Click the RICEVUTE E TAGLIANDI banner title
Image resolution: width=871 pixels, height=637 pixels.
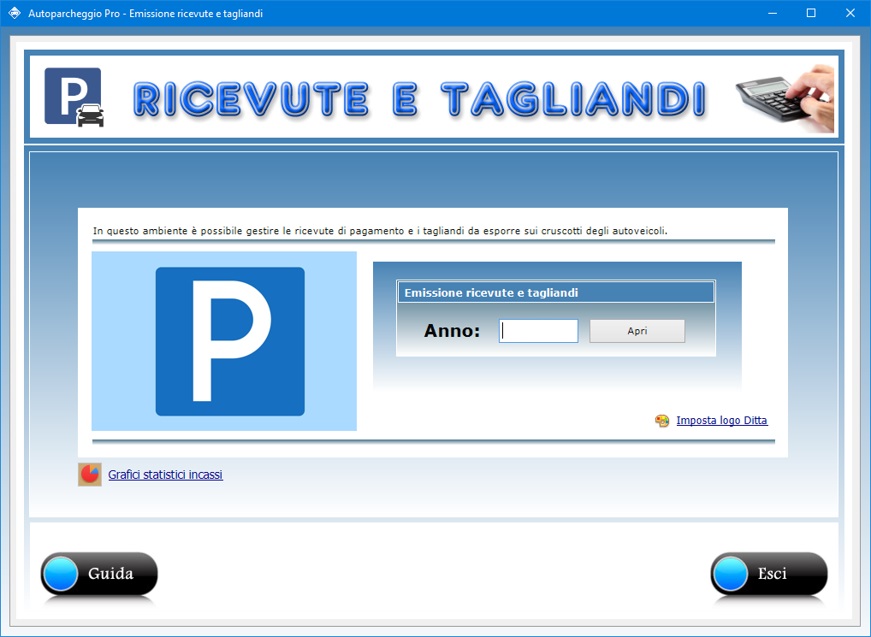coord(420,98)
